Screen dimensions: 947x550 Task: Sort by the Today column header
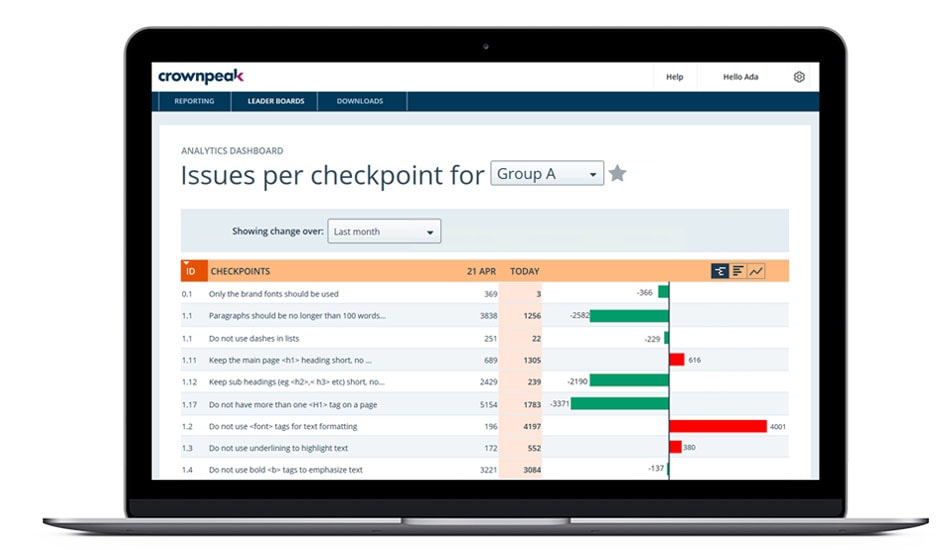[x=524, y=271]
